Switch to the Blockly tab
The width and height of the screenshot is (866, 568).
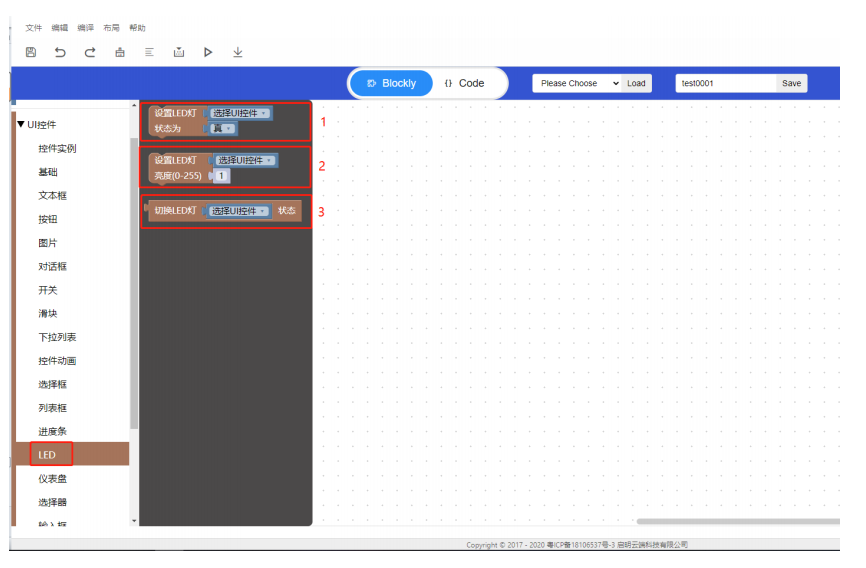point(392,83)
